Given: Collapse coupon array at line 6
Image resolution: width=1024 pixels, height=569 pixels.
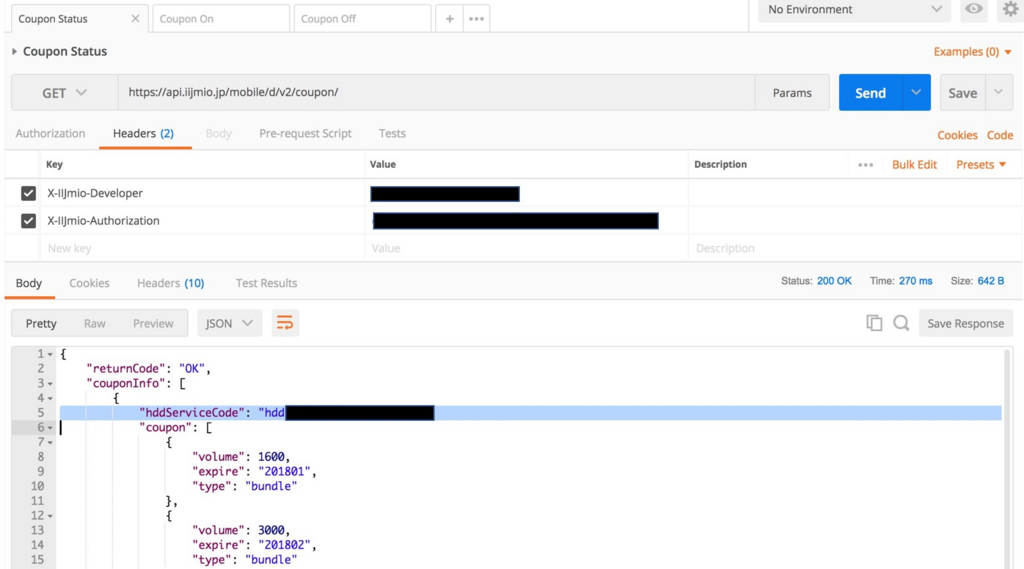Looking at the screenshot, I should pos(50,427).
